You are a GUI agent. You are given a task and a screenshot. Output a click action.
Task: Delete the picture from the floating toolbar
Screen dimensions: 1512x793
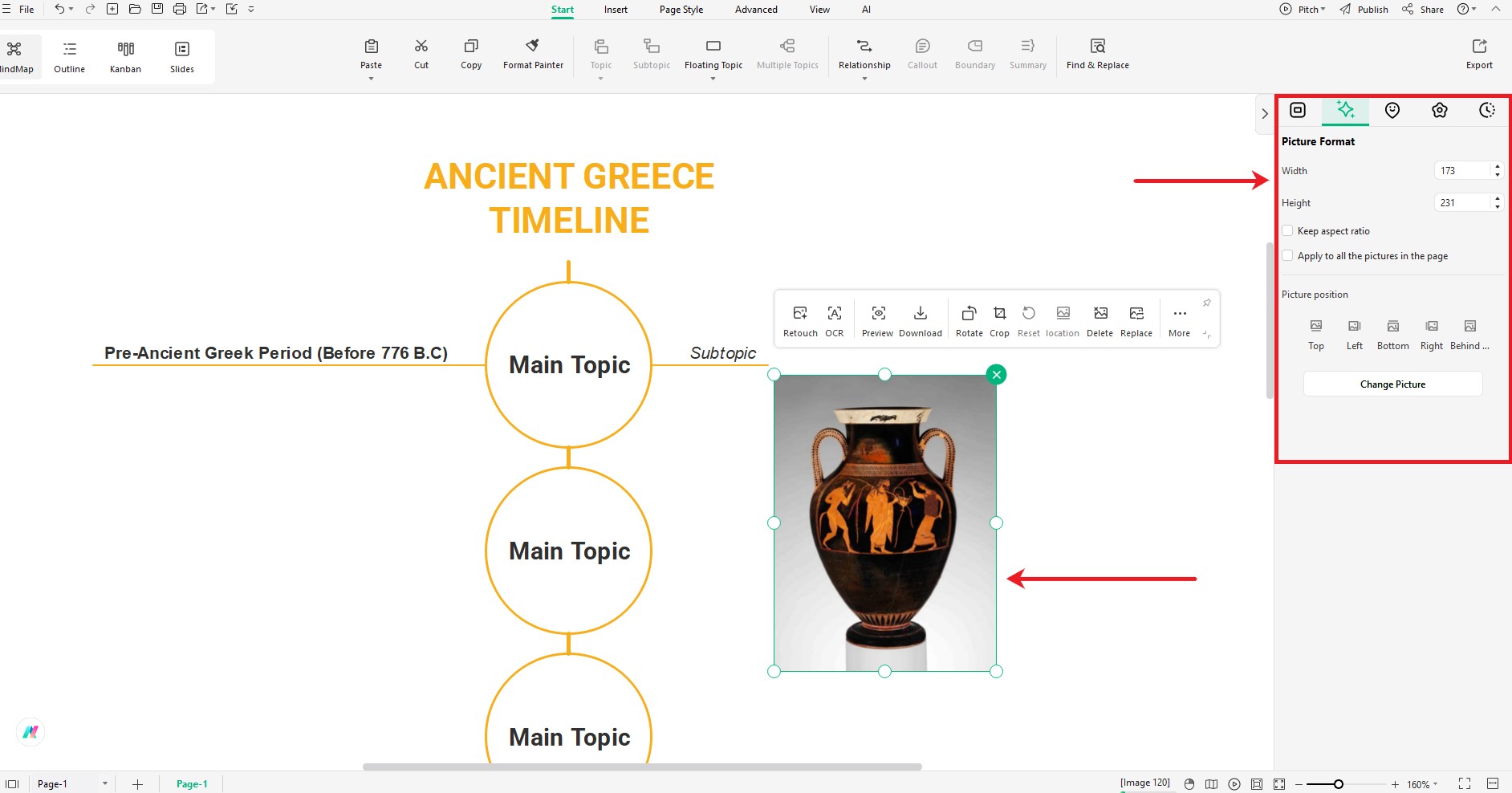pyautogui.click(x=1100, y=321)
